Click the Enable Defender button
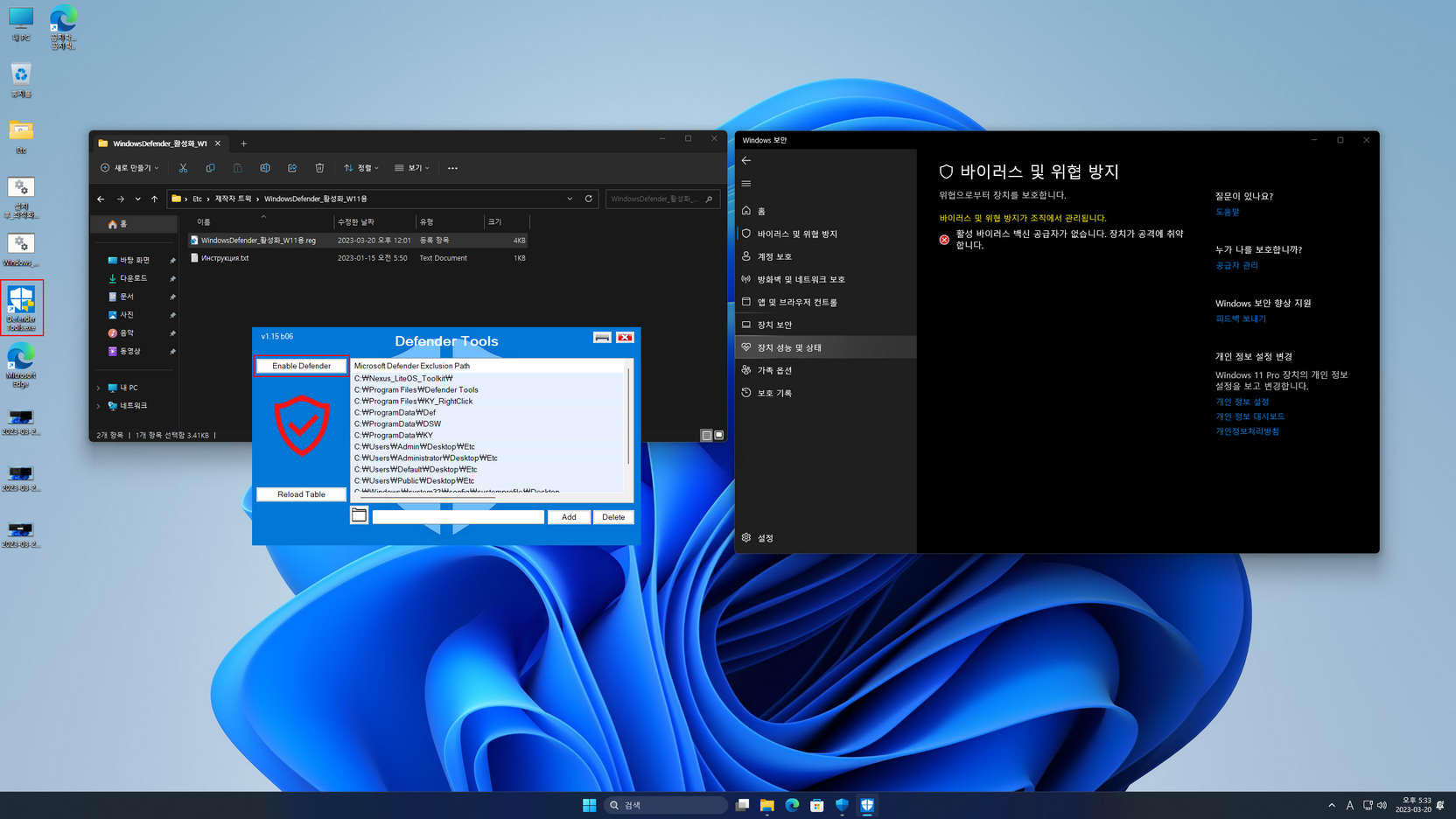This screenshot has width=1456, height=819. [301, 366]
